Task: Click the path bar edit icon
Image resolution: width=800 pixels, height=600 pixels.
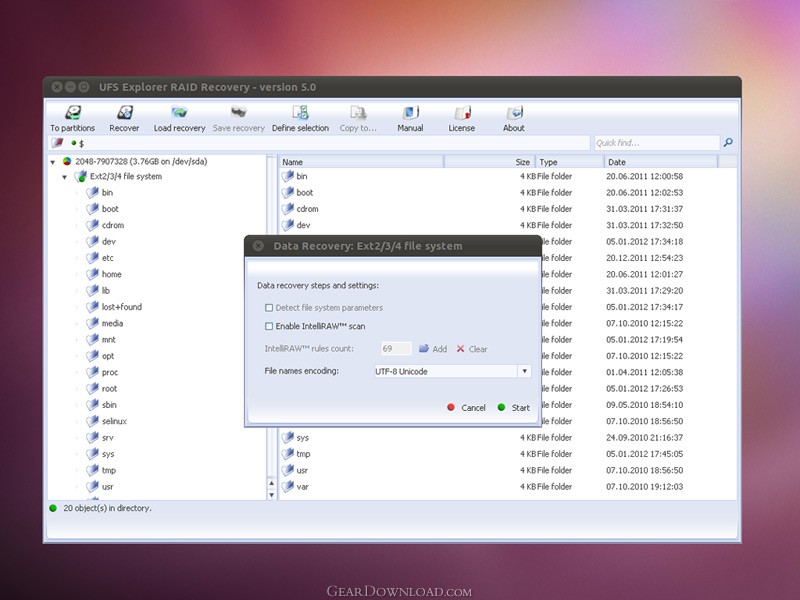Action: pyautogui.click(x=57, y=143)
